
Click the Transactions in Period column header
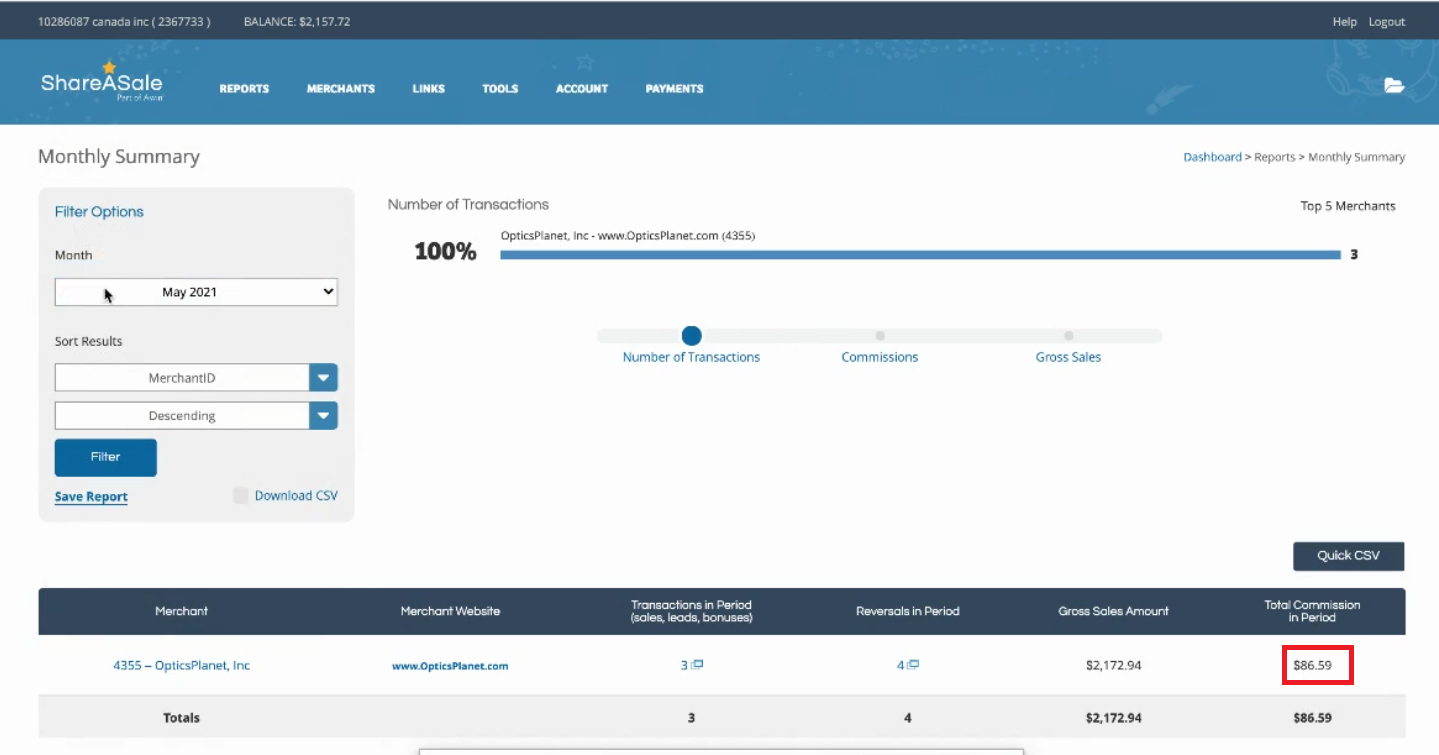pos(691,611)
